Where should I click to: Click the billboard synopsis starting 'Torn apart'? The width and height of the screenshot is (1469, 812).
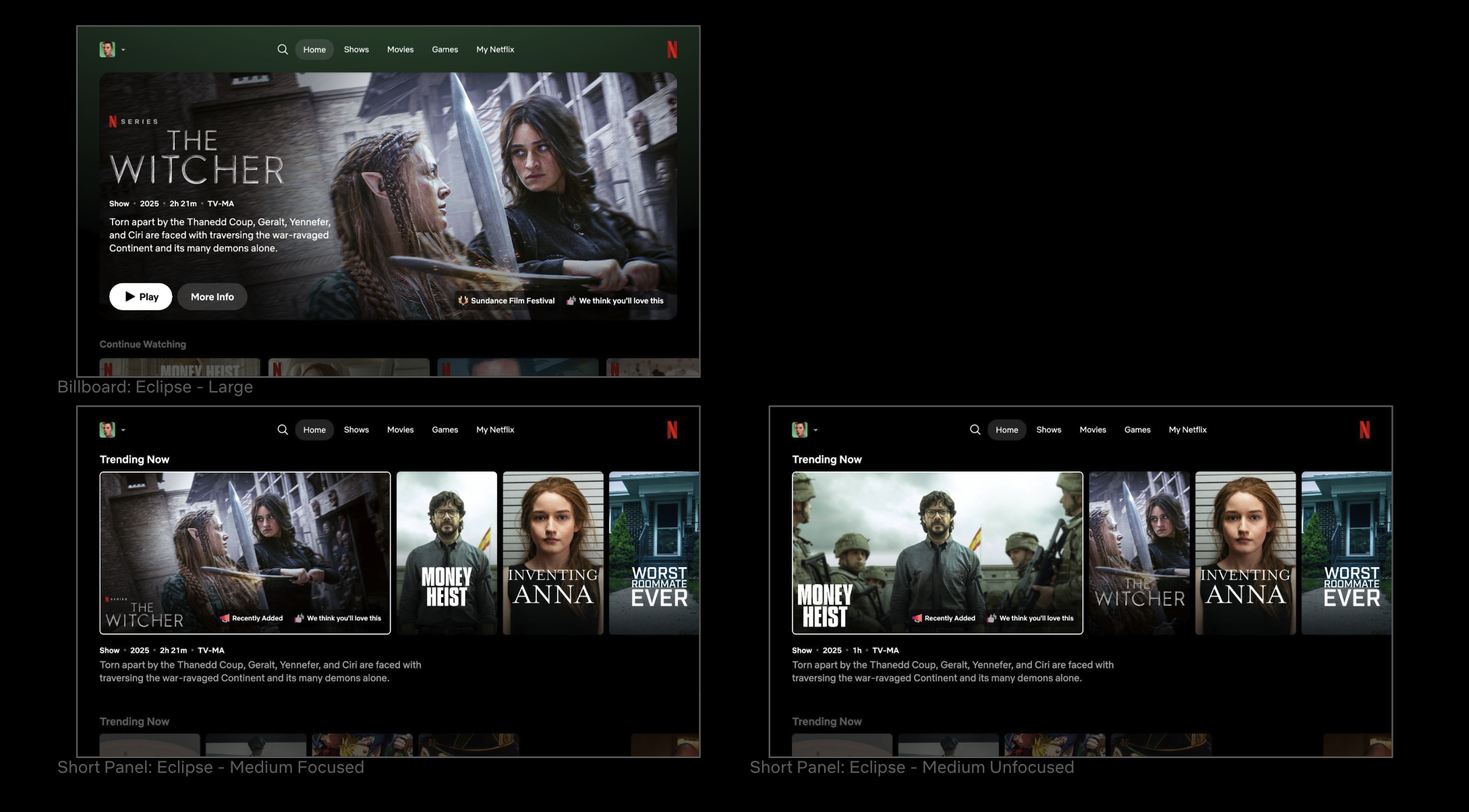click(220, 235)
